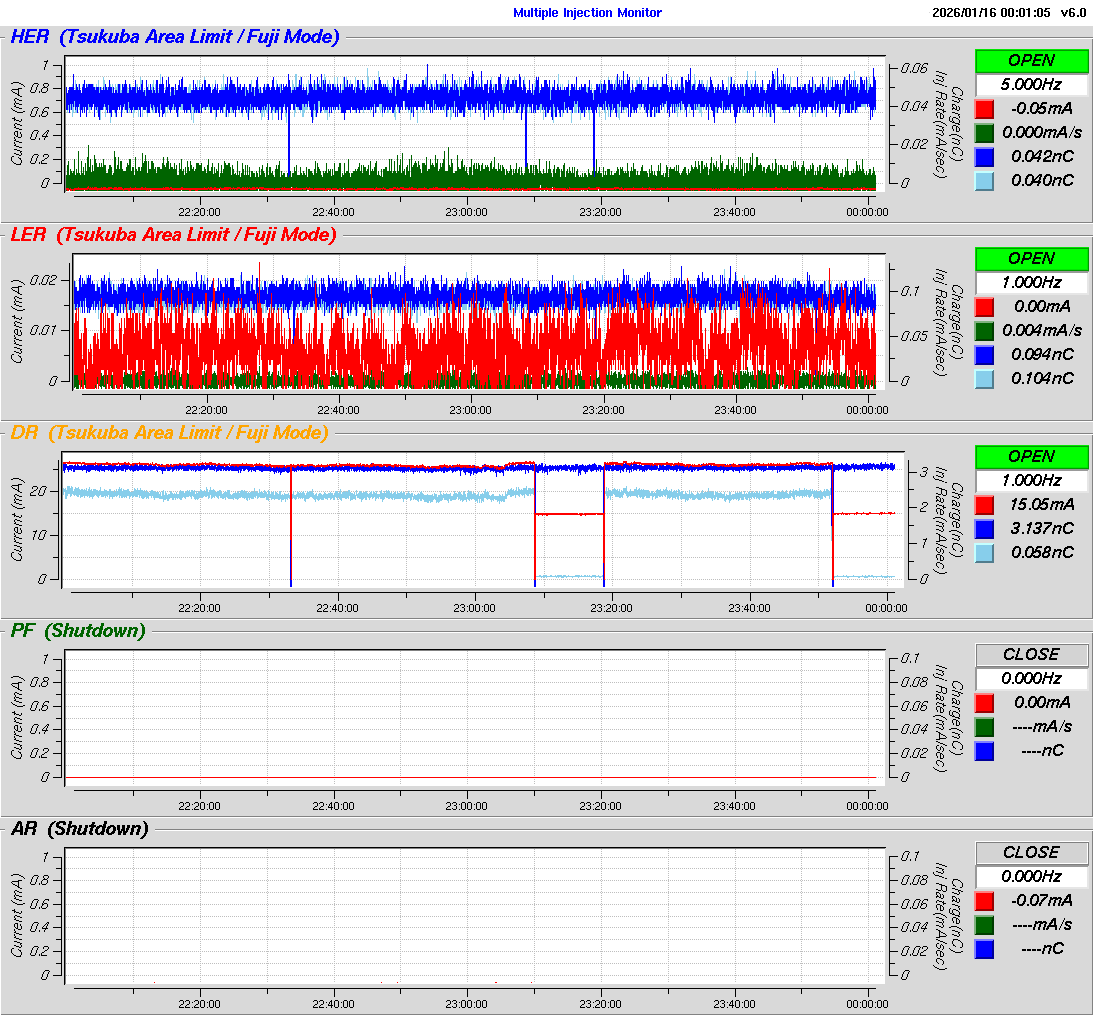The width and height of the screenshot is (1093, 1015).
Task: Click the LER 0.004mA/s injection rate value
Action: 1041,330
